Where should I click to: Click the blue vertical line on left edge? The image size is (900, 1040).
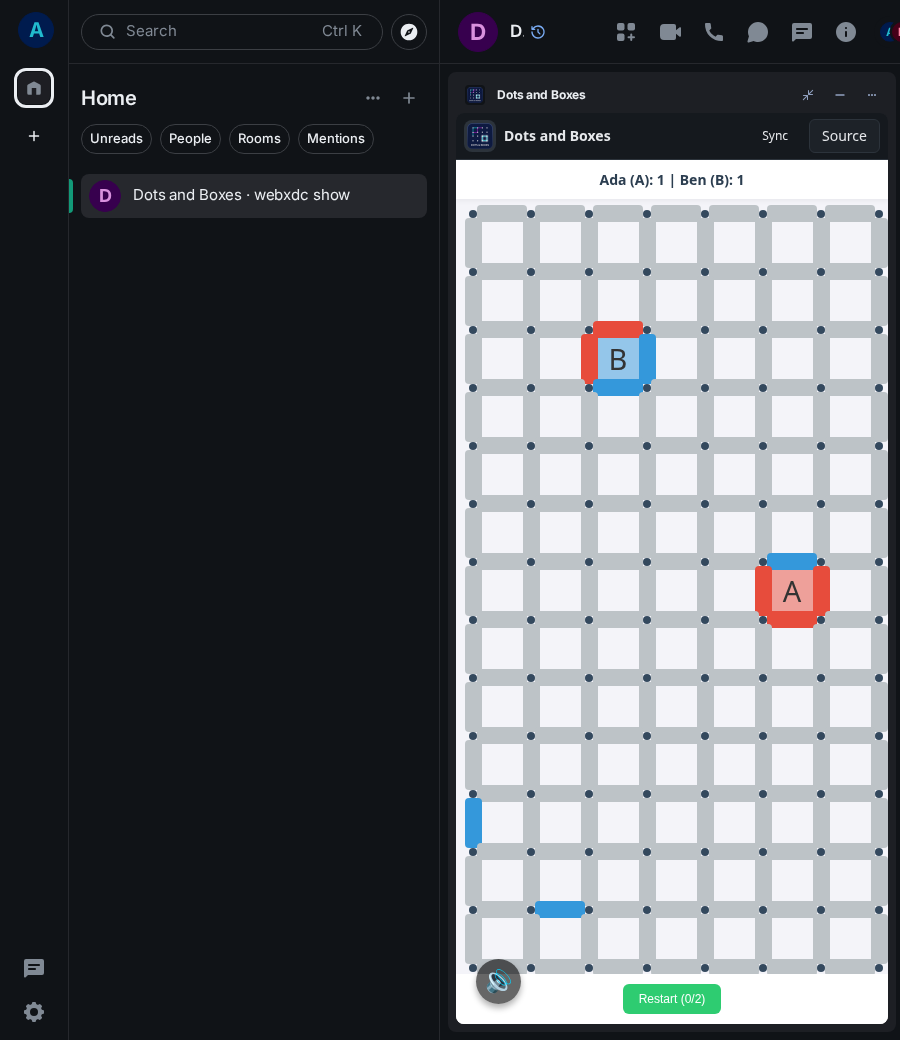pyautogui.click(x=473, y=822)
